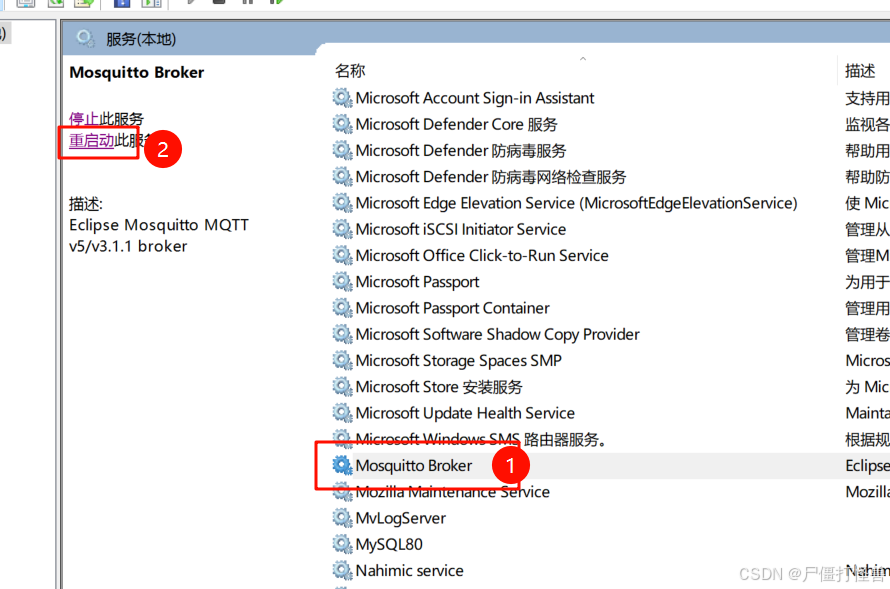Click the gear icon next to Microsoft iSCSI Initiator Service
The image size is (890, 589).
(342, 229)
